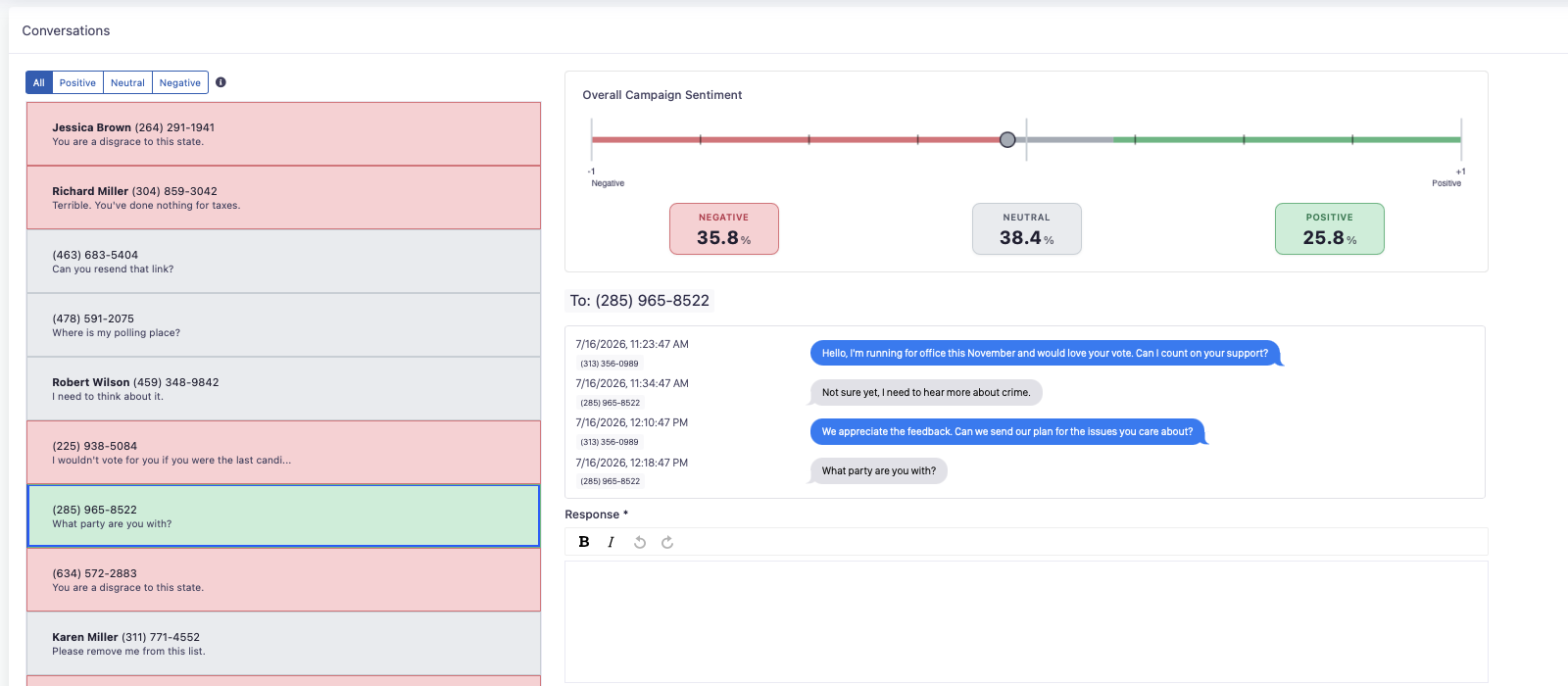The height and width of the screenshot is (686, 1568).
Task: Click timestamp 7/16/2026, 12:18:47 PM
Action: pyautogui.click(x=632, y=463)
